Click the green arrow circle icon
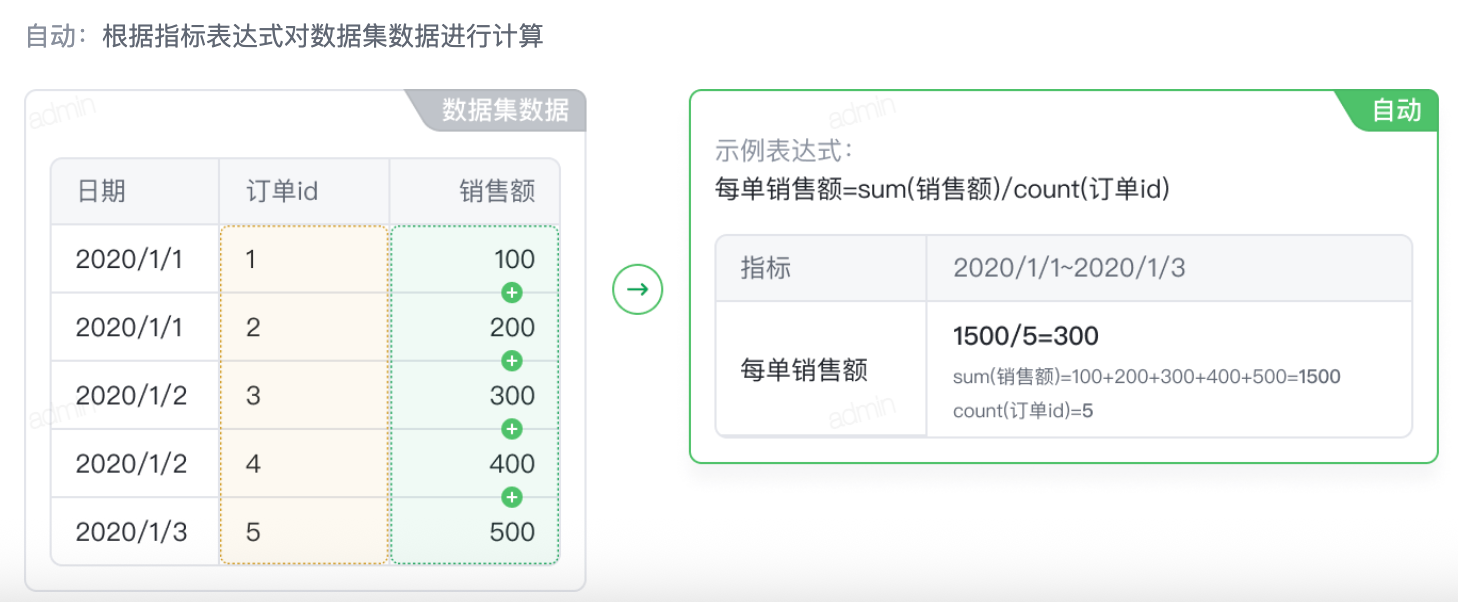 [x=638, y=290]
